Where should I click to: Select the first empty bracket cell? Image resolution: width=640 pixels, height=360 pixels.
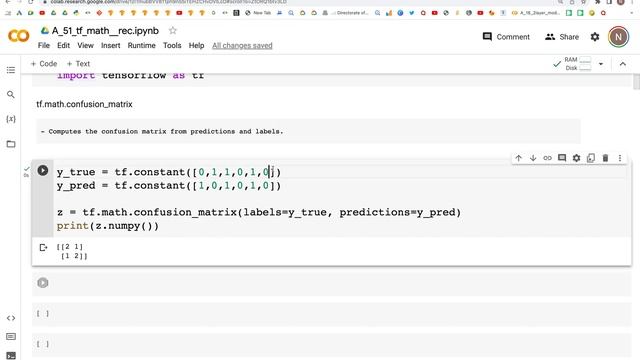43,313
